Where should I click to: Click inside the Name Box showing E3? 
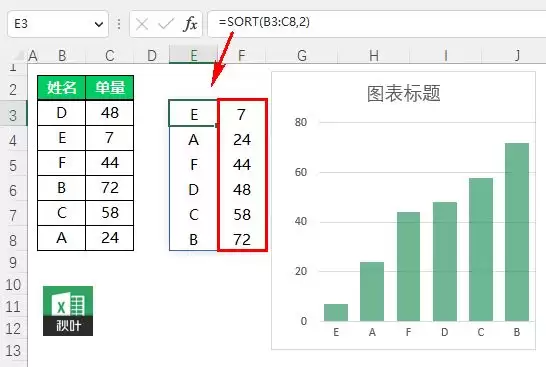[x=50, y=24]
